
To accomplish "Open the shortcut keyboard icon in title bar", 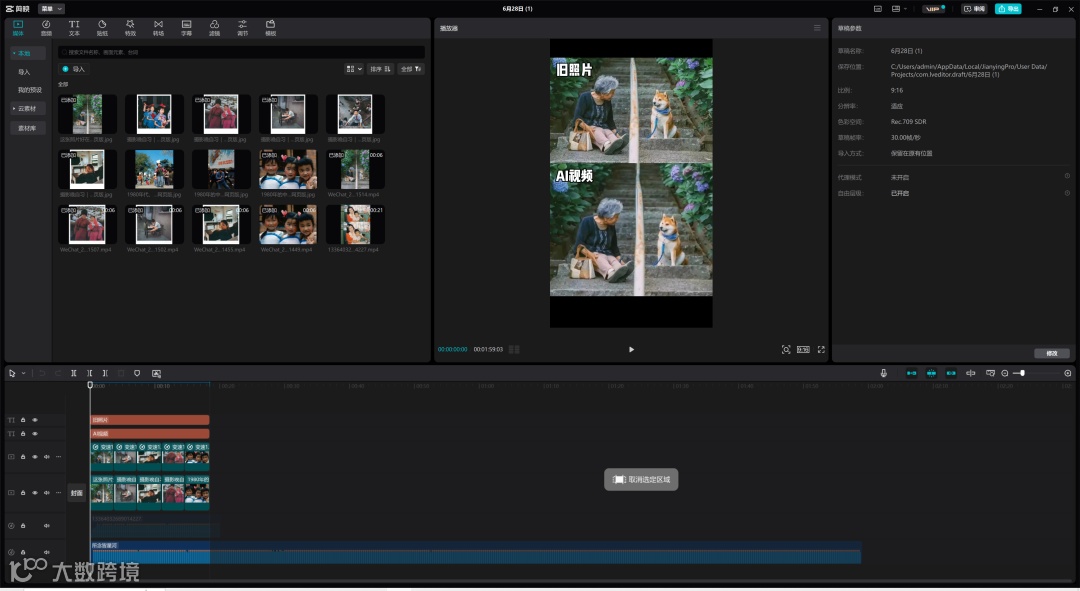I will coord(878,9).
